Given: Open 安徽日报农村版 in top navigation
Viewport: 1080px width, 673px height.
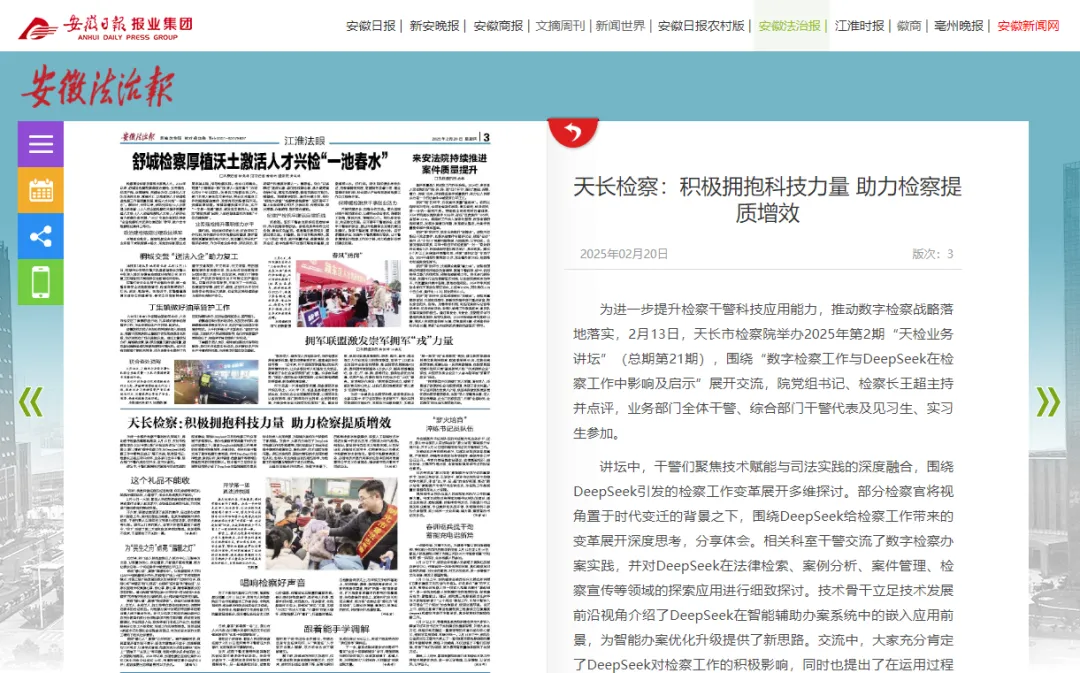Looking at the screenshot, I should click(701, 26).
